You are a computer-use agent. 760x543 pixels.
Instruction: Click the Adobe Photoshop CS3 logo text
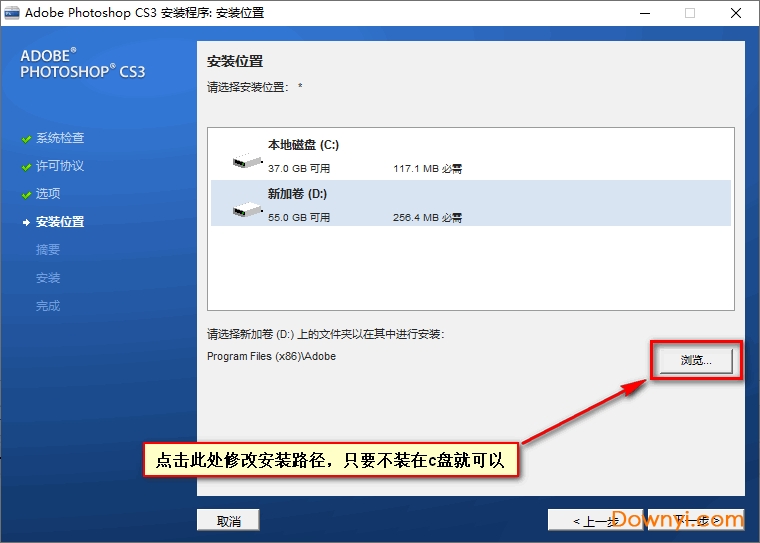pyautogui.click(x=82, y=64)
